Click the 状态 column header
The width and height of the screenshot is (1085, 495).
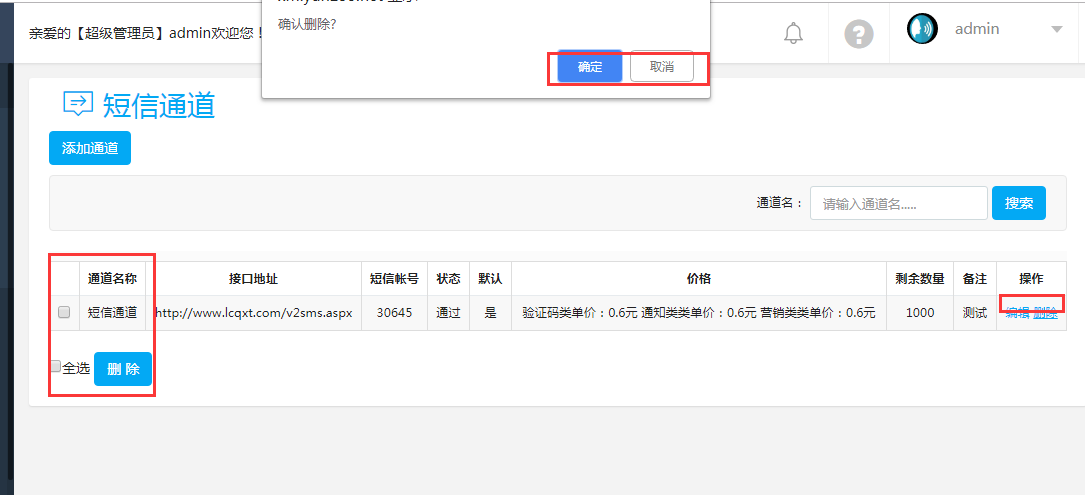(449, 279)
